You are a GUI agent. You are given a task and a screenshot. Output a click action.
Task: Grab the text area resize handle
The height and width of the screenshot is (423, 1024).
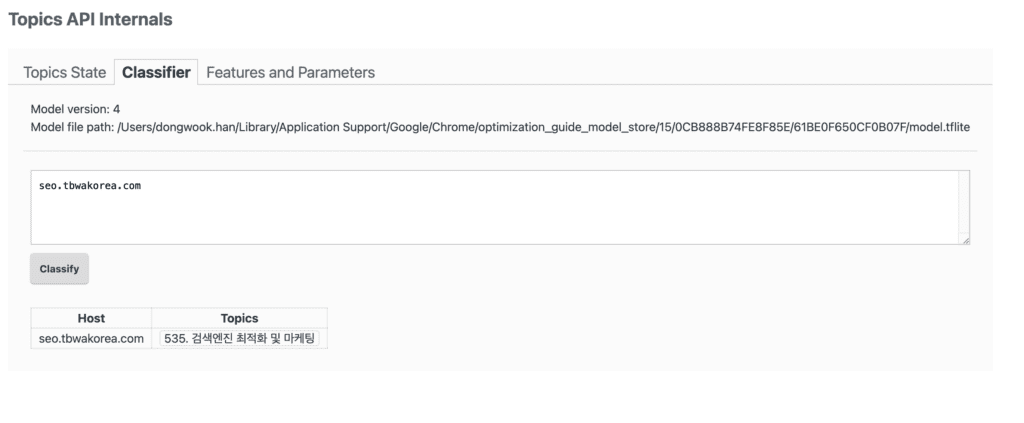(964, 240)
